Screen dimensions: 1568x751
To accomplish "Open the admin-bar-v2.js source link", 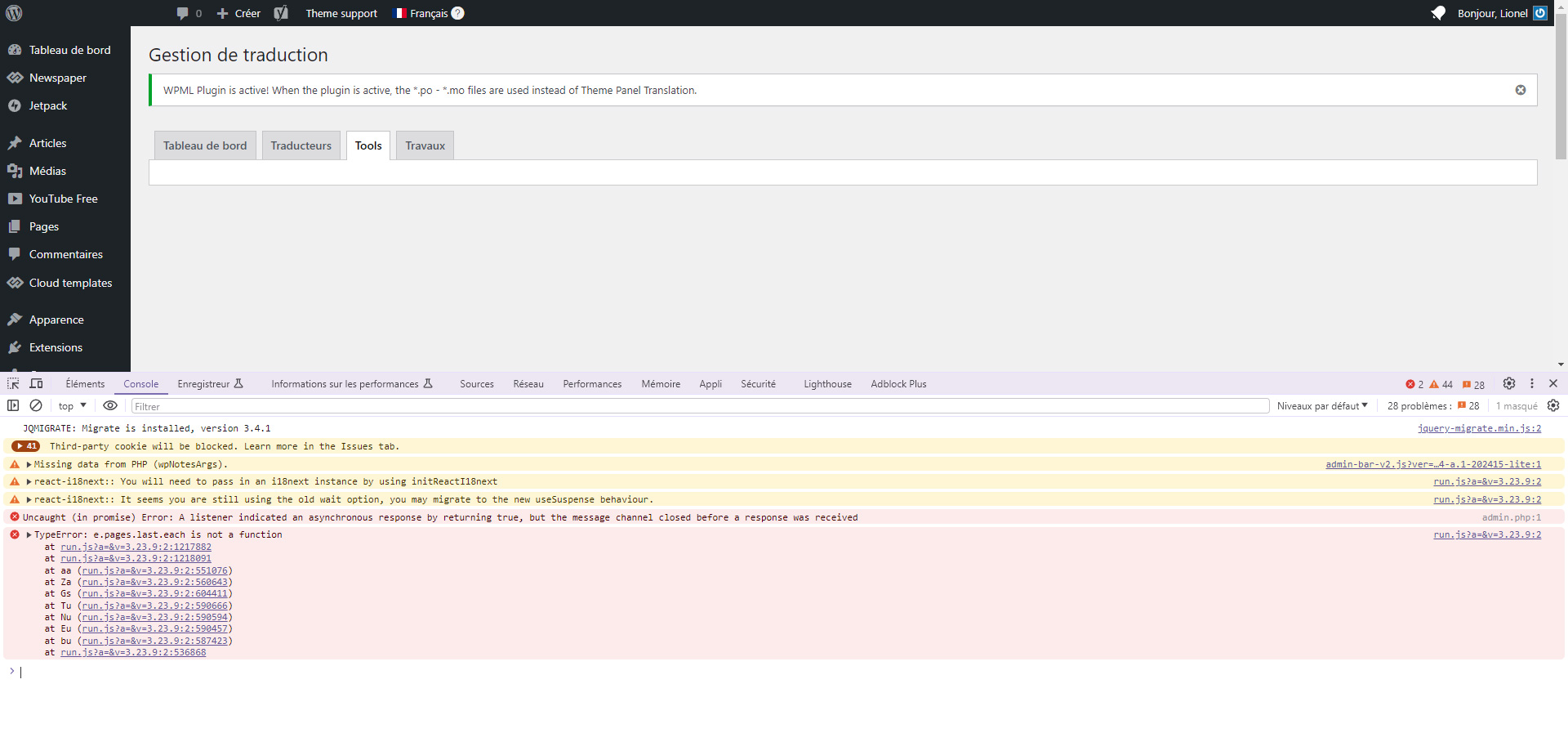I will tap(1433, 464).
